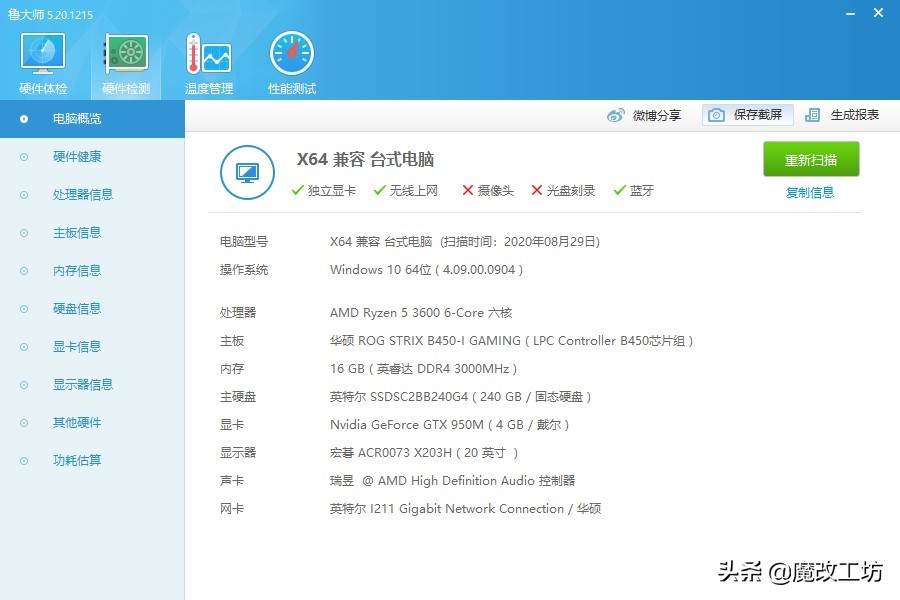Toggle the 蓝牙 status mark
Screen dimensions: 900x600
[619, 191]
